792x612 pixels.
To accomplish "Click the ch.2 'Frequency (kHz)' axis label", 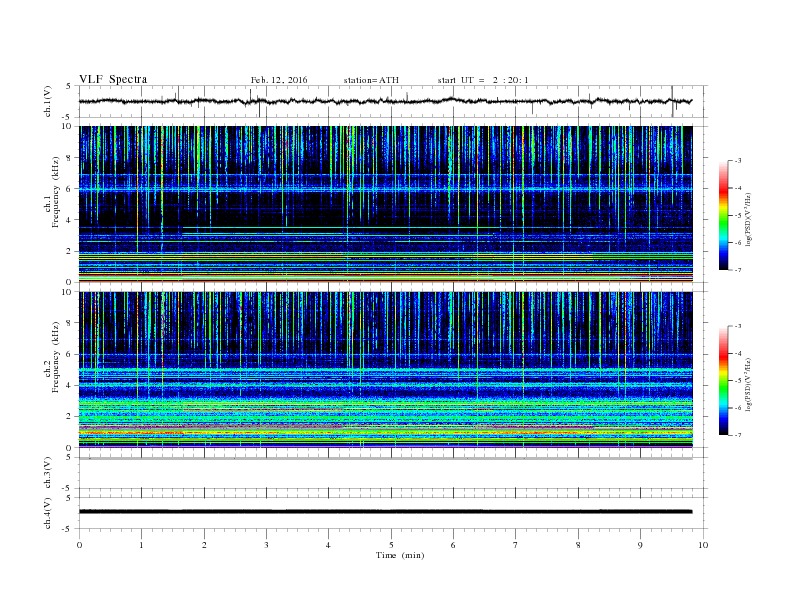I will point(56,357).
